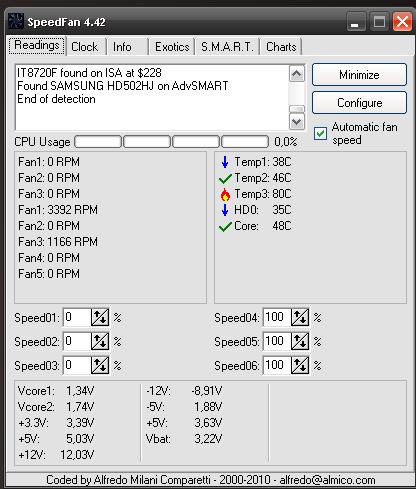Click the Speed05 percentage input field

[x=277, y=341]
